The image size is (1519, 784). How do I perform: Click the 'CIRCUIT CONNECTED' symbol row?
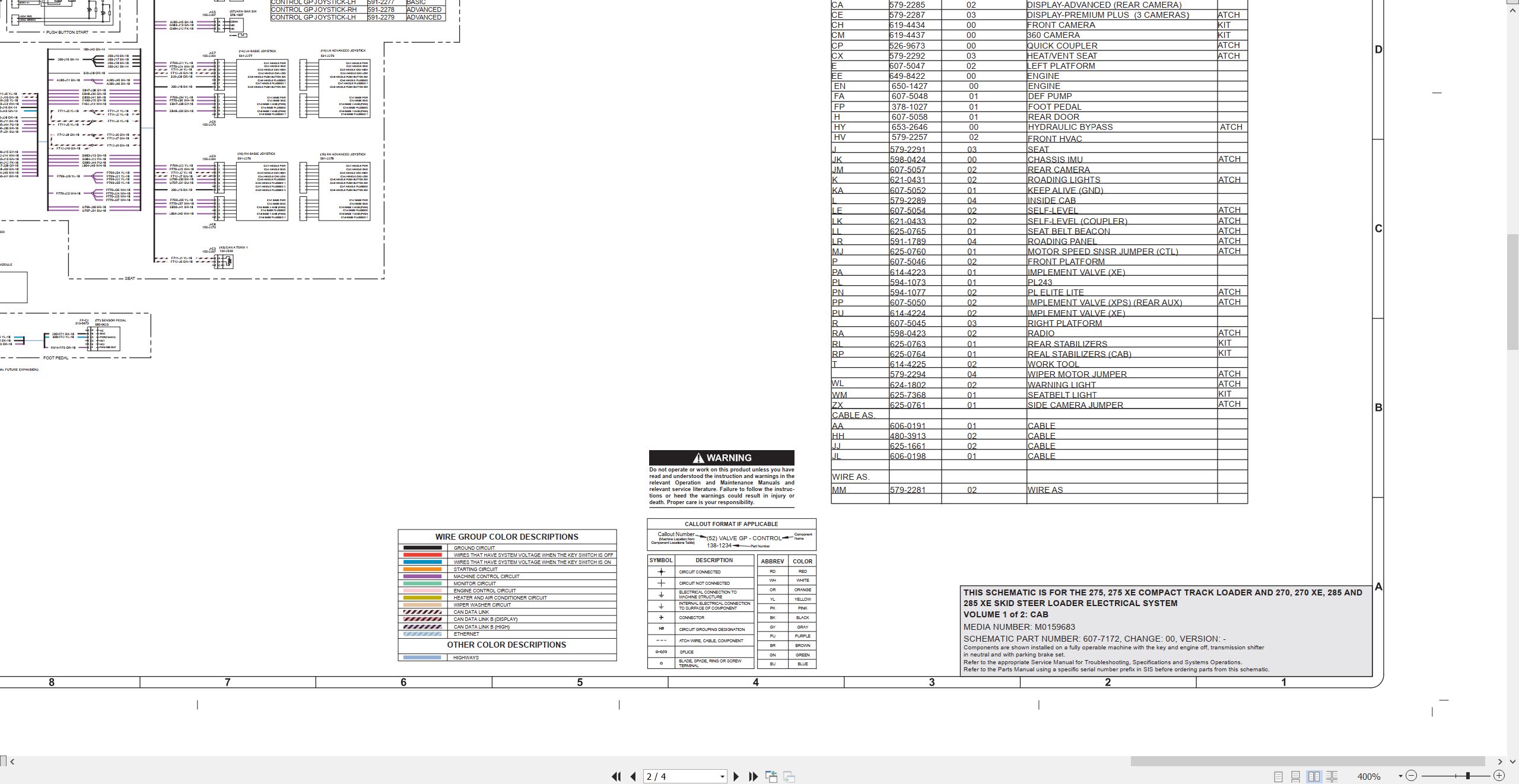click(700, 572)
